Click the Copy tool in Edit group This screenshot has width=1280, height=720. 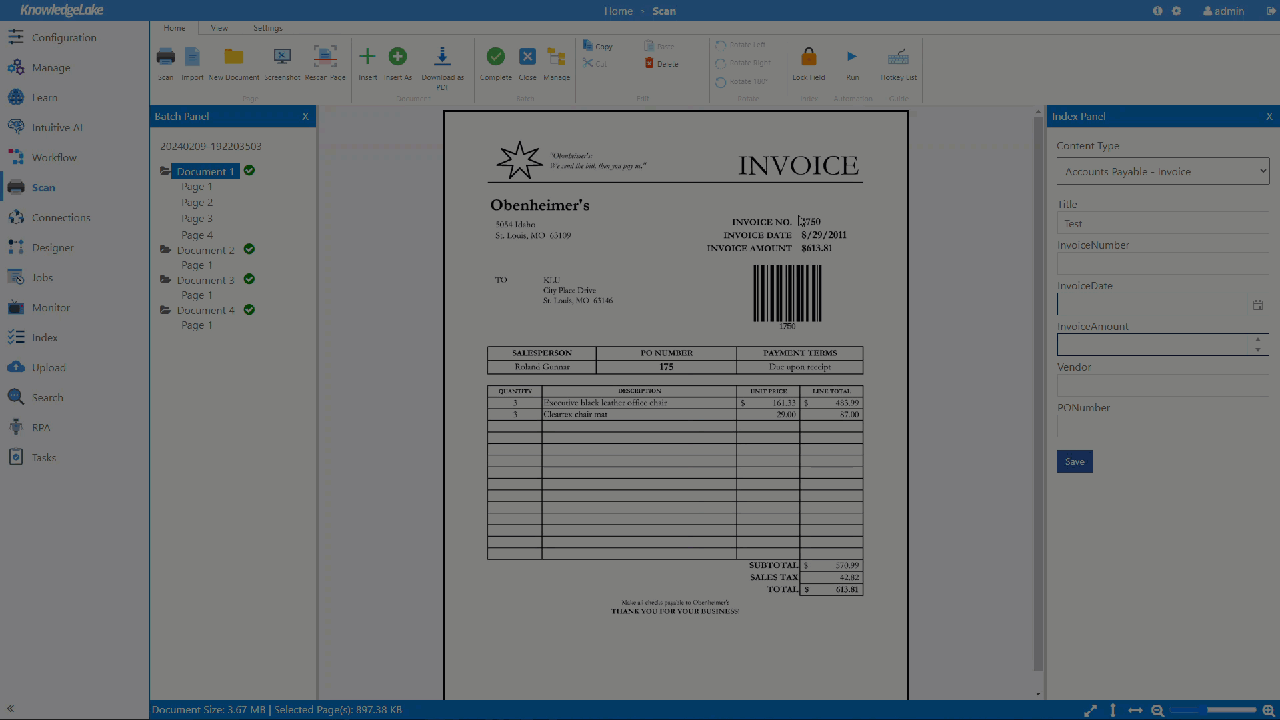pos(598,47)
